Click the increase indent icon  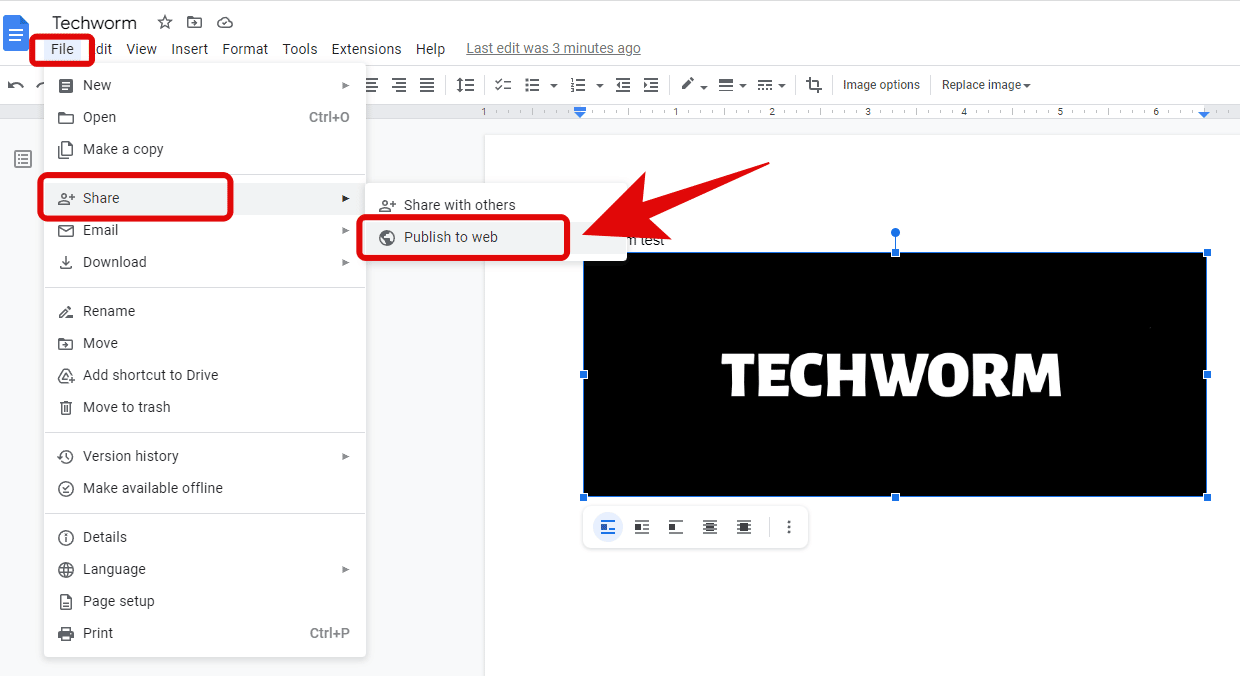pos(651,85)
